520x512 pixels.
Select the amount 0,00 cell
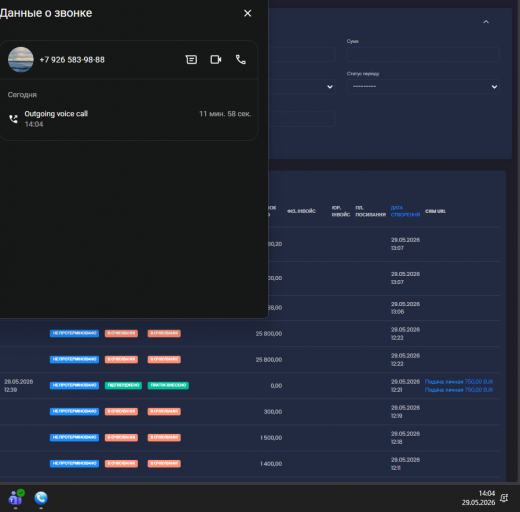276,386
